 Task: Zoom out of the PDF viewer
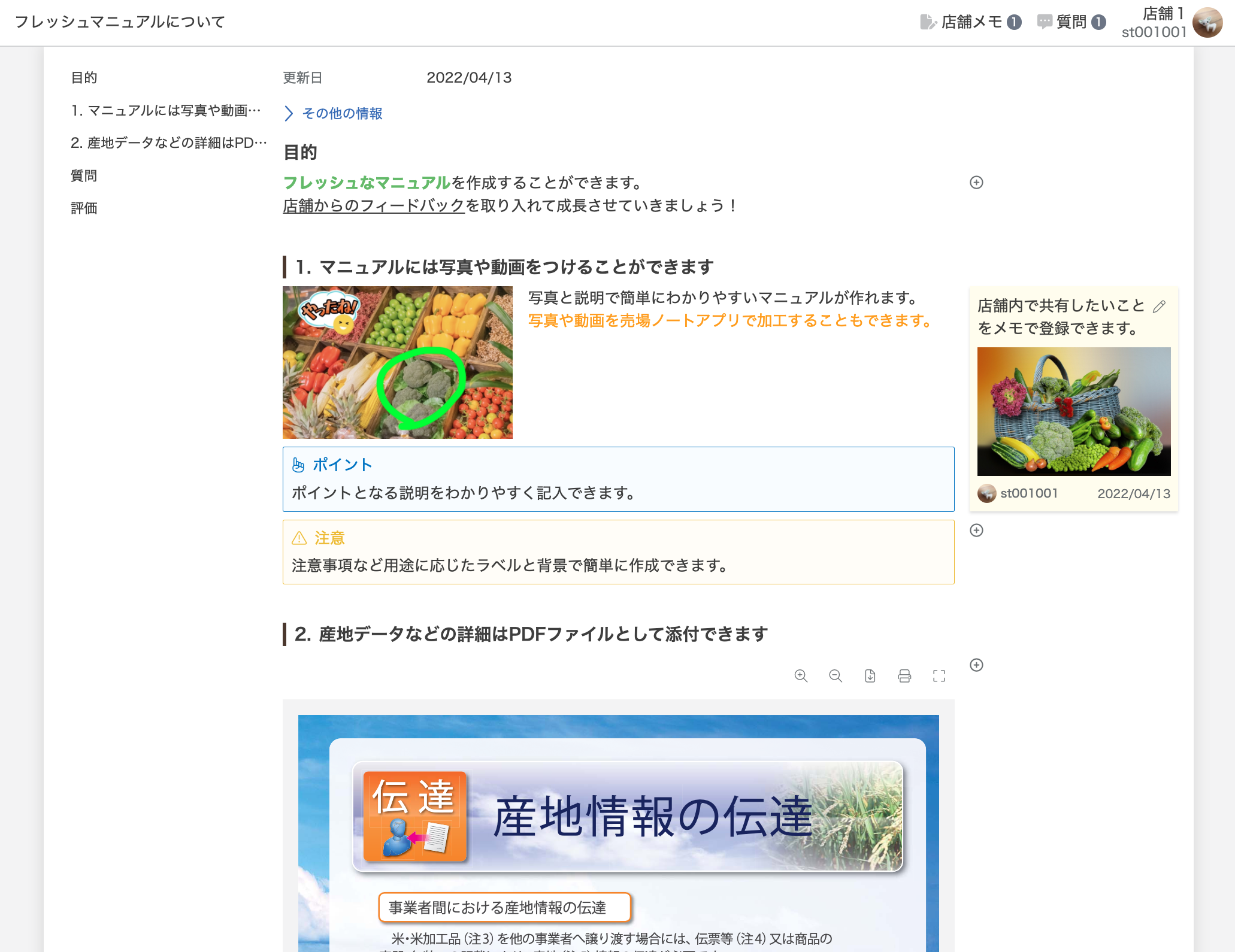[836, 676]
